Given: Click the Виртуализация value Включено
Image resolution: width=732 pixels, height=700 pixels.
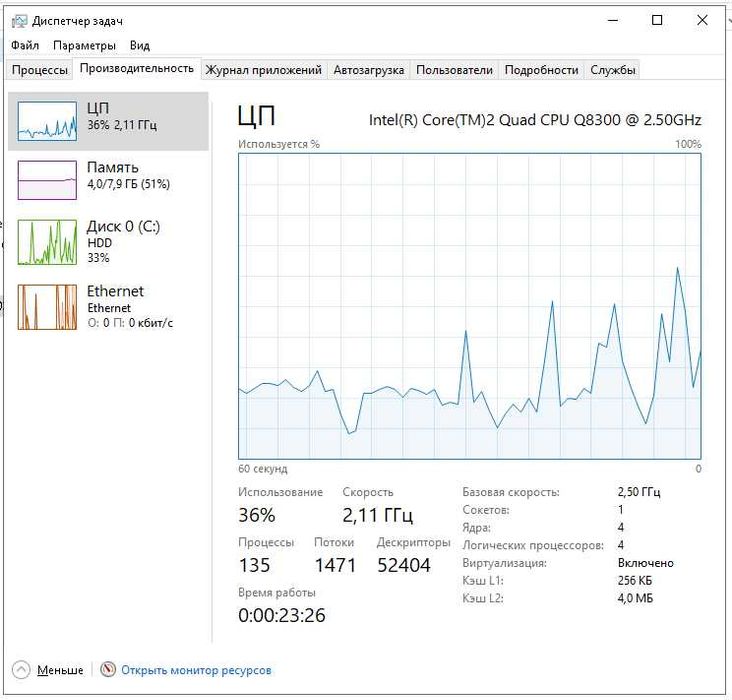Looking at the screenshot, I should (x=646, y=563).
